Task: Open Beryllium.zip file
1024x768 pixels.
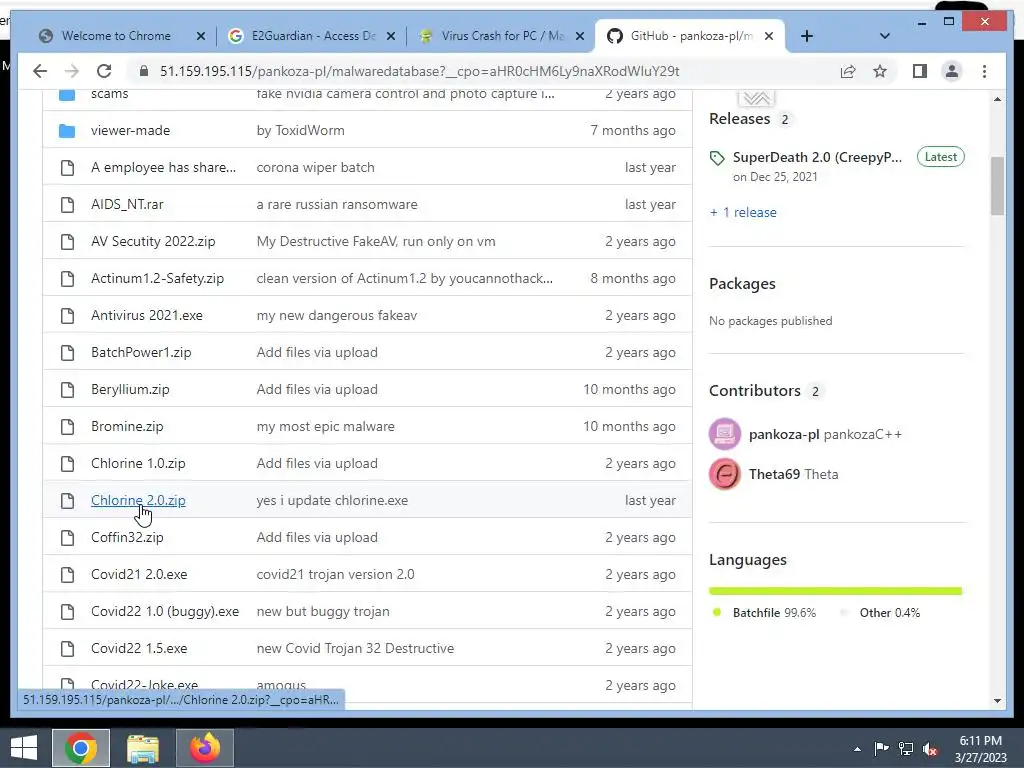Action: (130, 389)
